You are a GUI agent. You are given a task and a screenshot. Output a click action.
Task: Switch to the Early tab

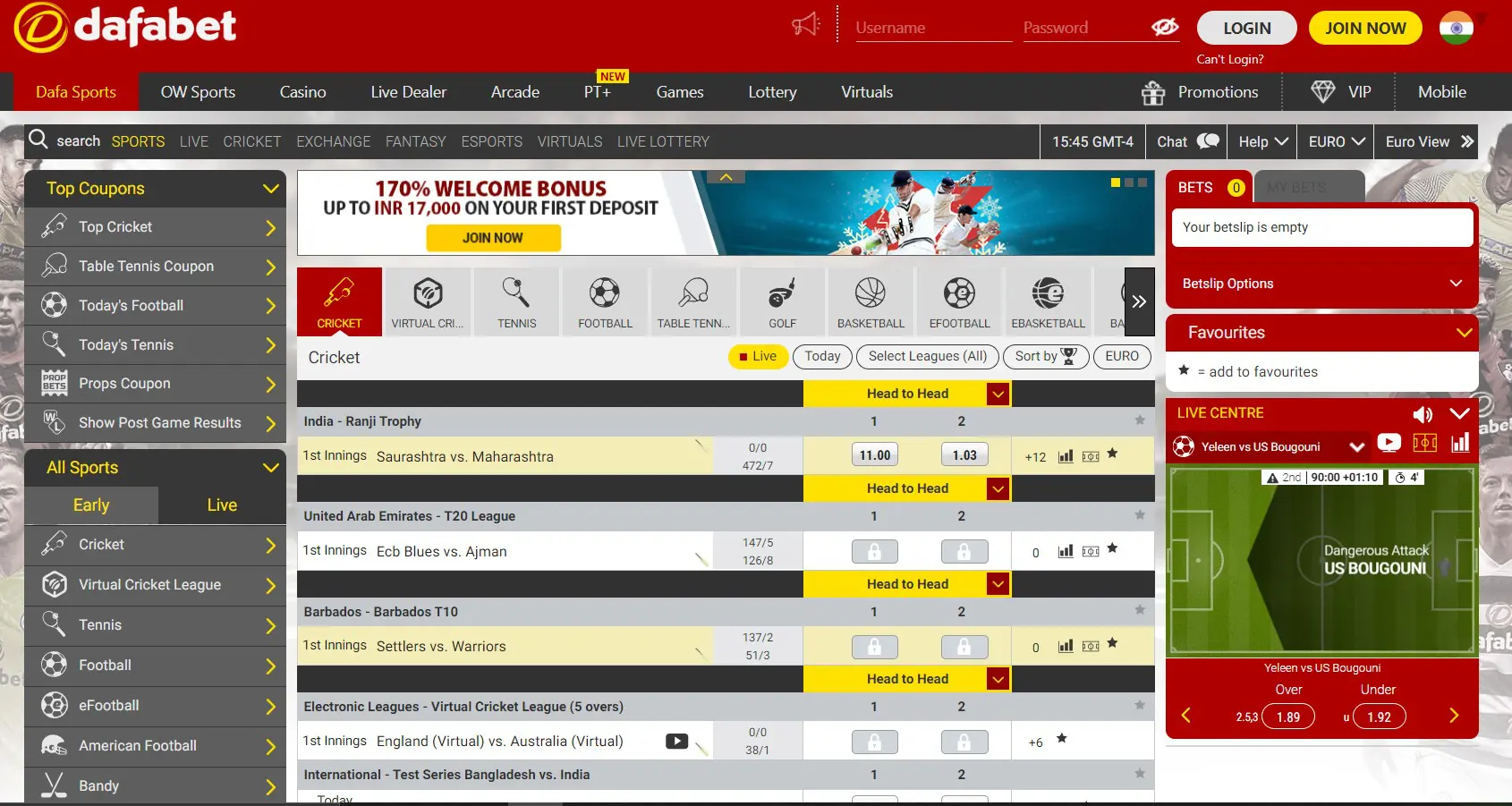coord(91,505)
